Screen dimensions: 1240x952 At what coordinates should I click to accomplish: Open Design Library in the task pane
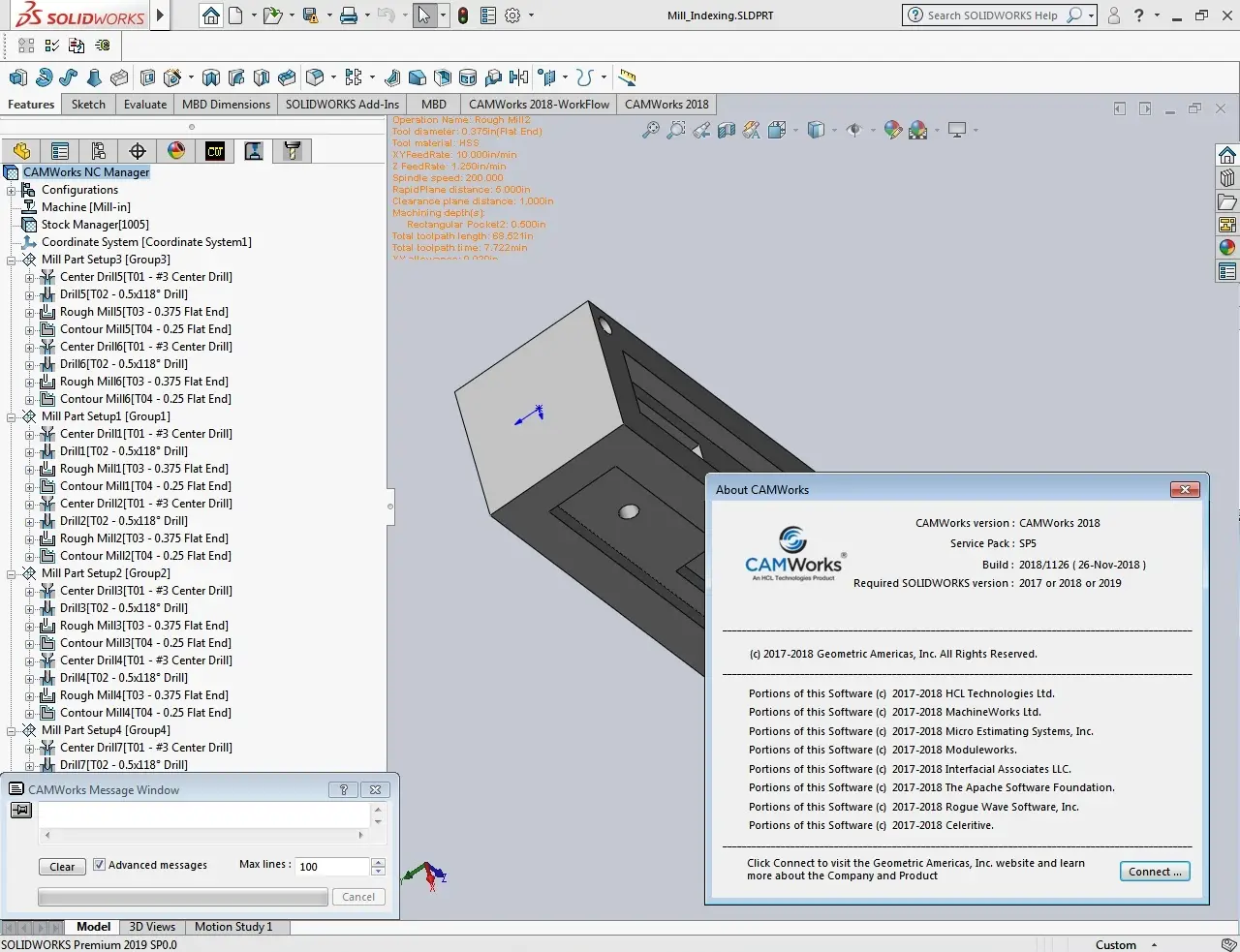[1227, 178]
